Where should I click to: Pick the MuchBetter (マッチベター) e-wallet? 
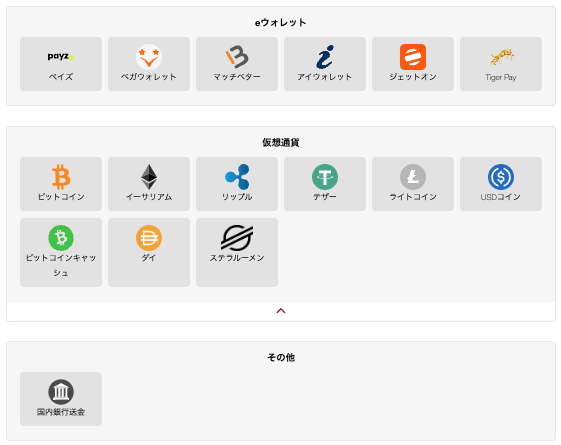[x=237, y=64]
